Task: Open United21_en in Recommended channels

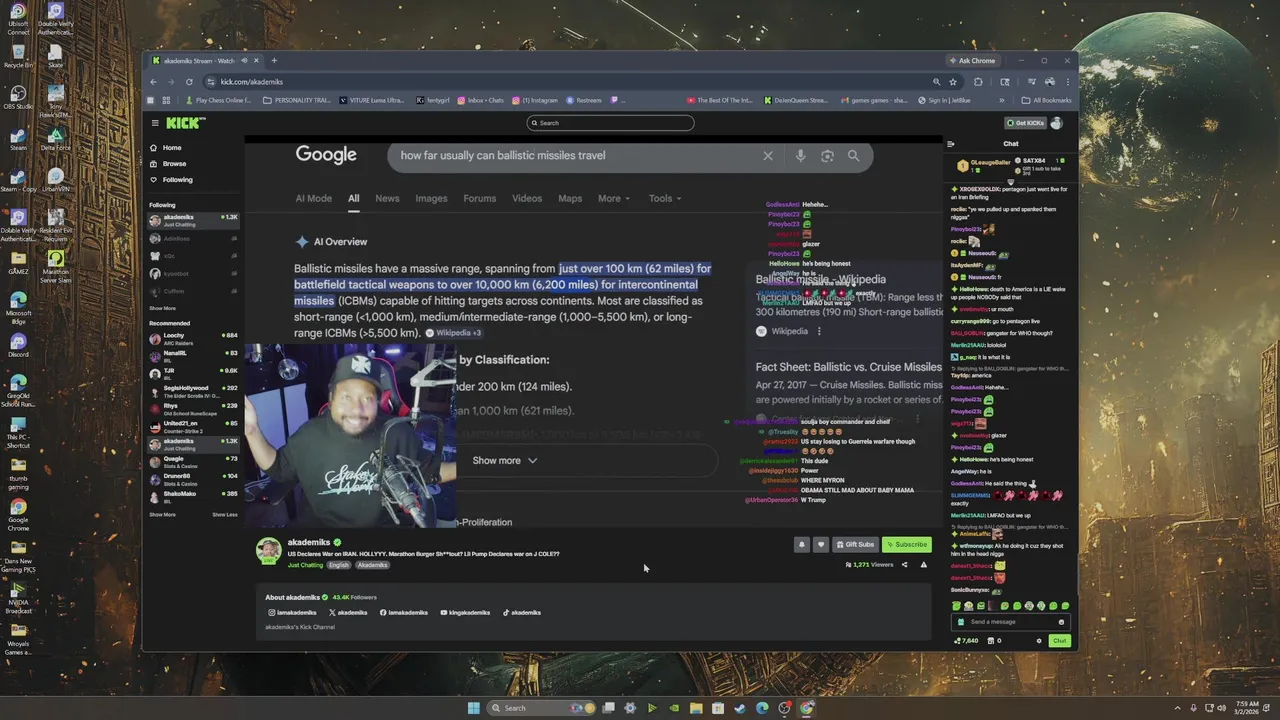Action: coord(193,427)
